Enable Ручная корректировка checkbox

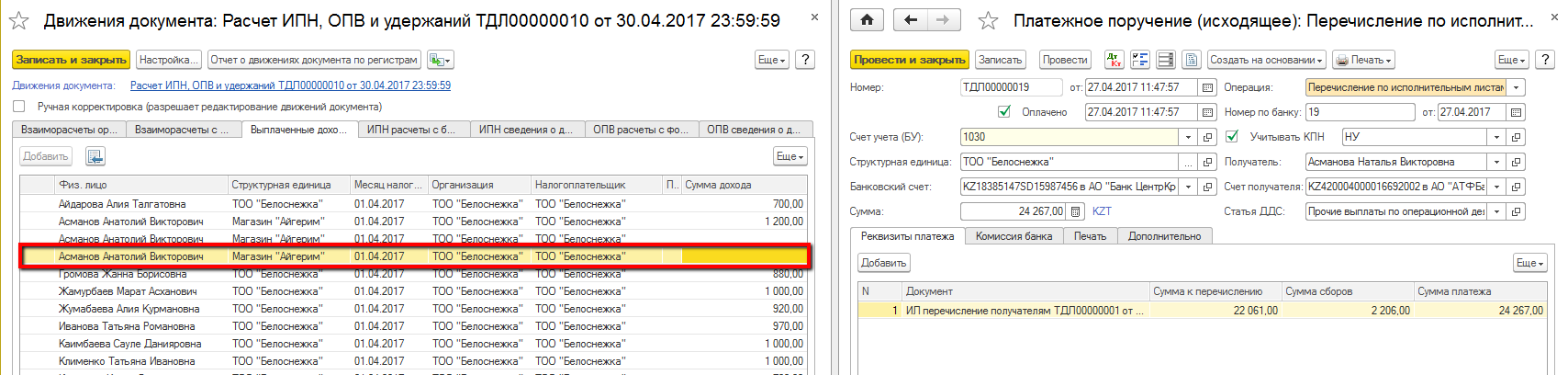(18, 107)
